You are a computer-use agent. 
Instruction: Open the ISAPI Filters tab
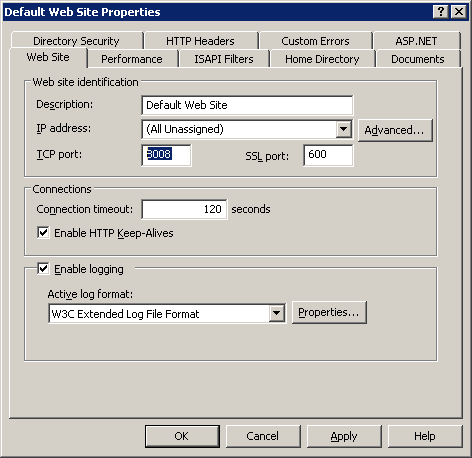coord(224,59)
